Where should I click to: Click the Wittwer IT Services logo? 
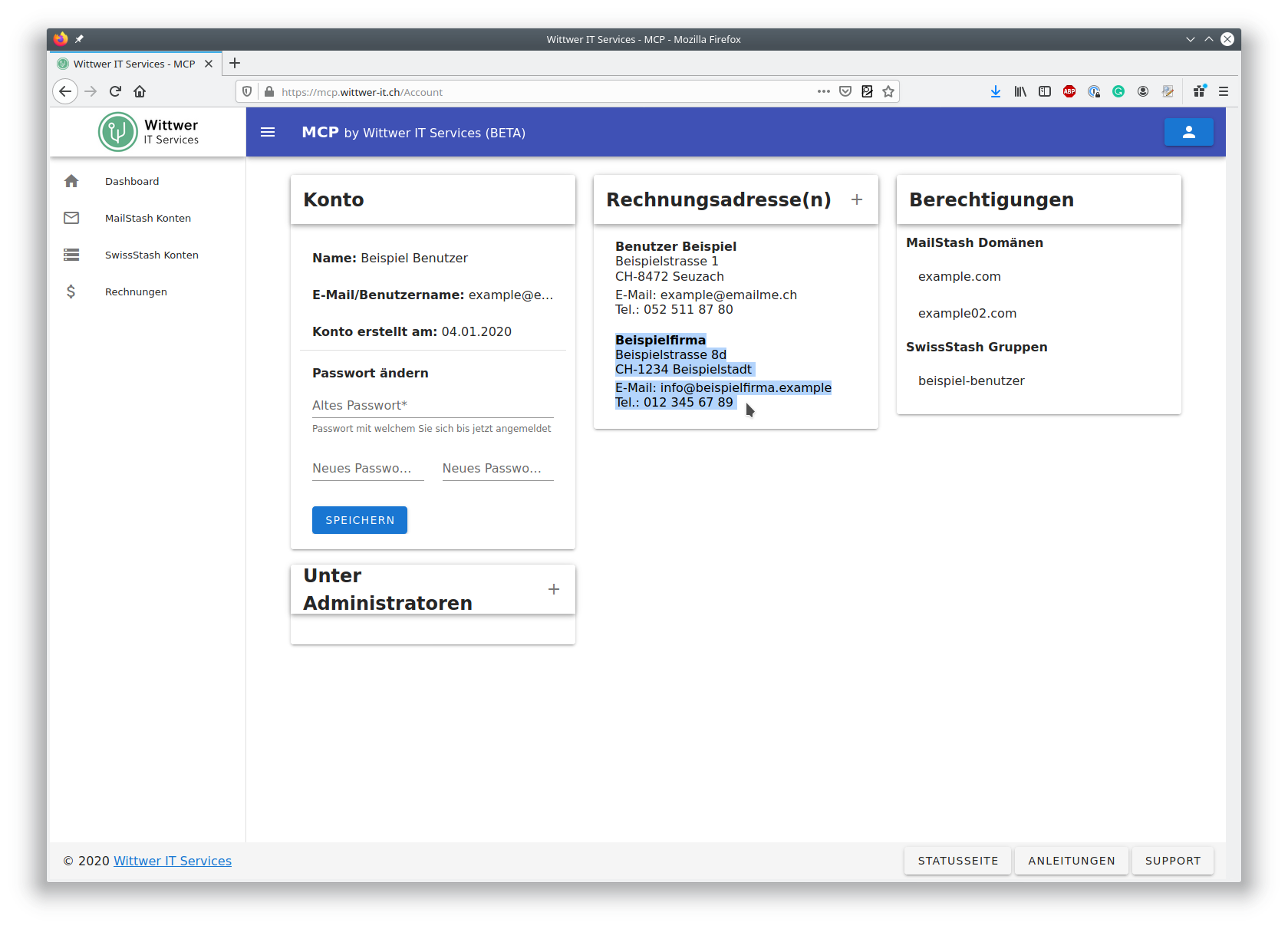[148, 132]
